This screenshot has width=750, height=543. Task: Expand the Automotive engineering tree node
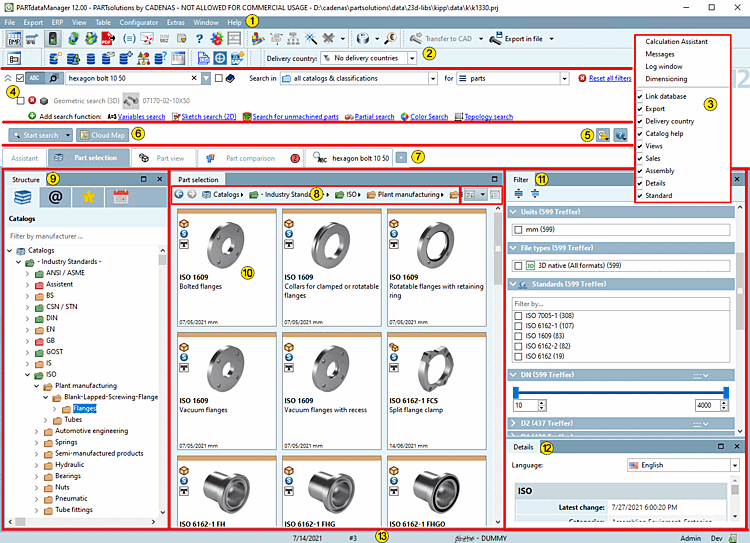click(36, 431)
